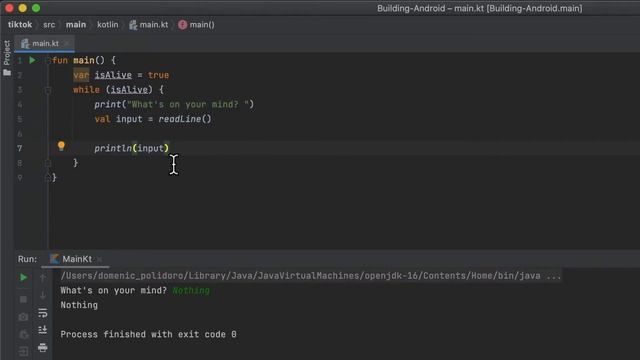Viewport: 640px width, 360px height.
Task: Click "Process finished with exit code 0" text
Action: 149,334
